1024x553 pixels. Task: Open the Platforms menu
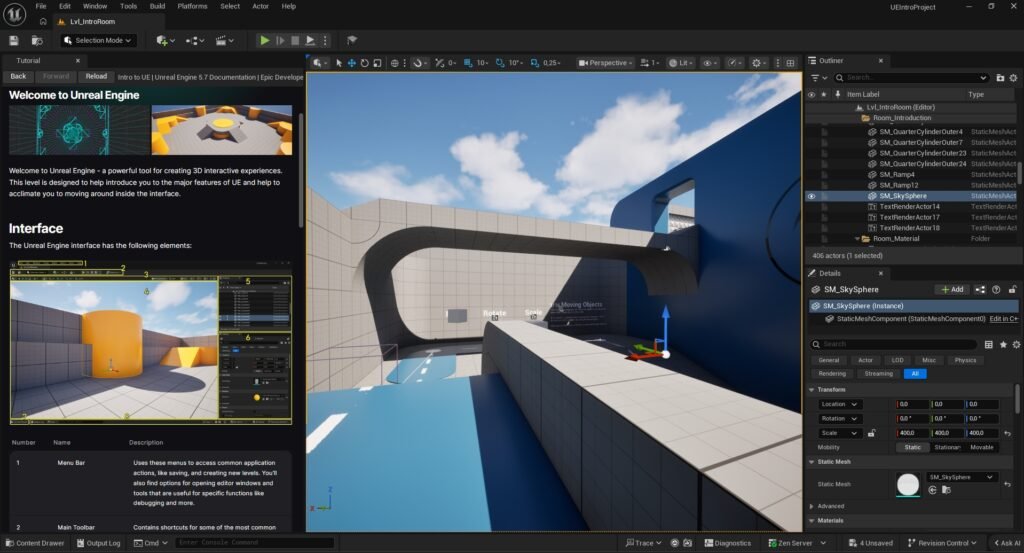point(192,7)
